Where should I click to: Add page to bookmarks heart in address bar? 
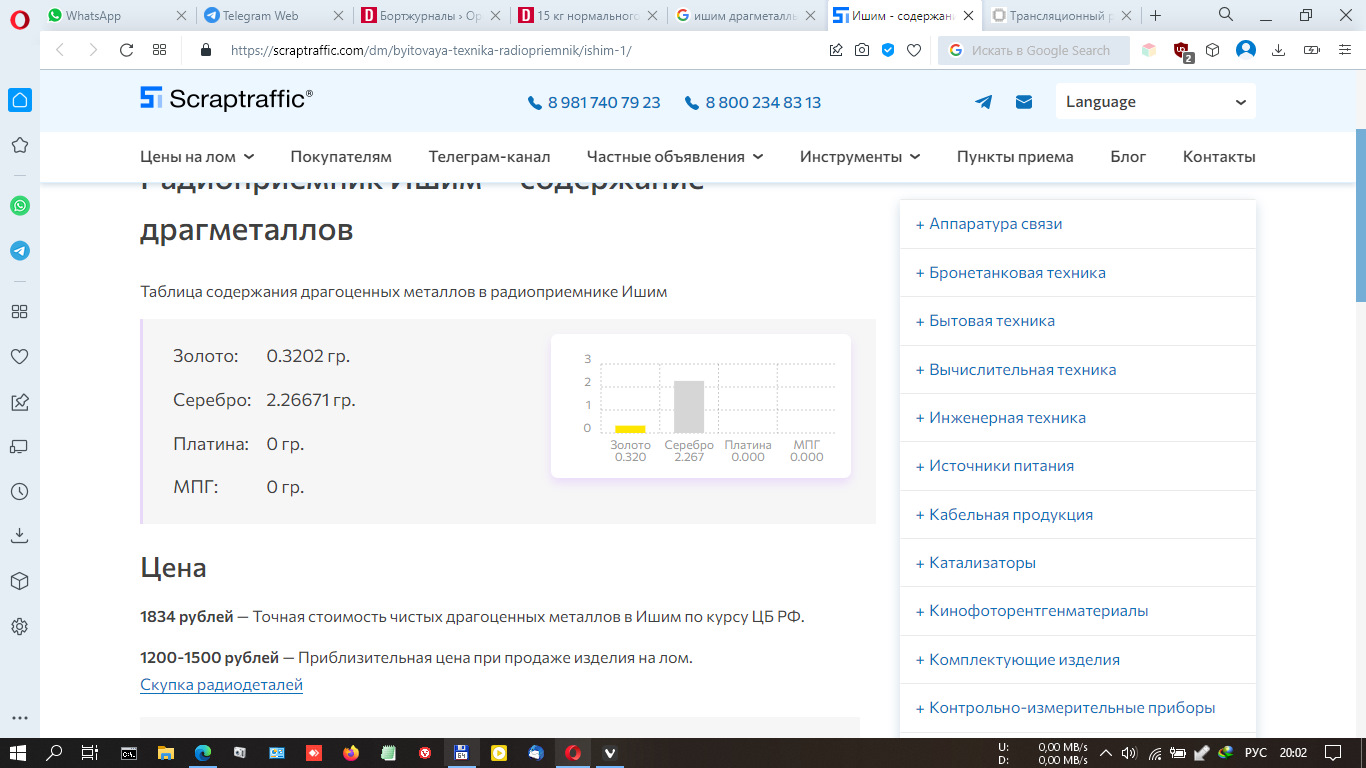click(x=913, y=50)
